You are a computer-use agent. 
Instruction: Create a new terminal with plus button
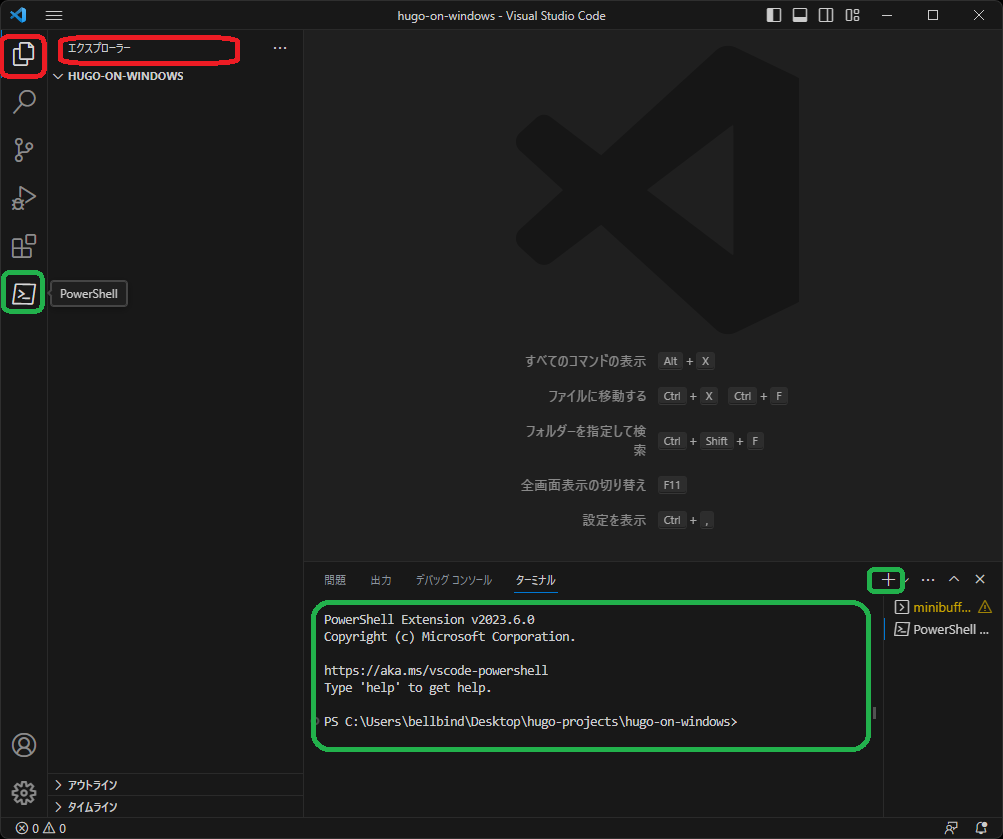[x=887, y=579]
